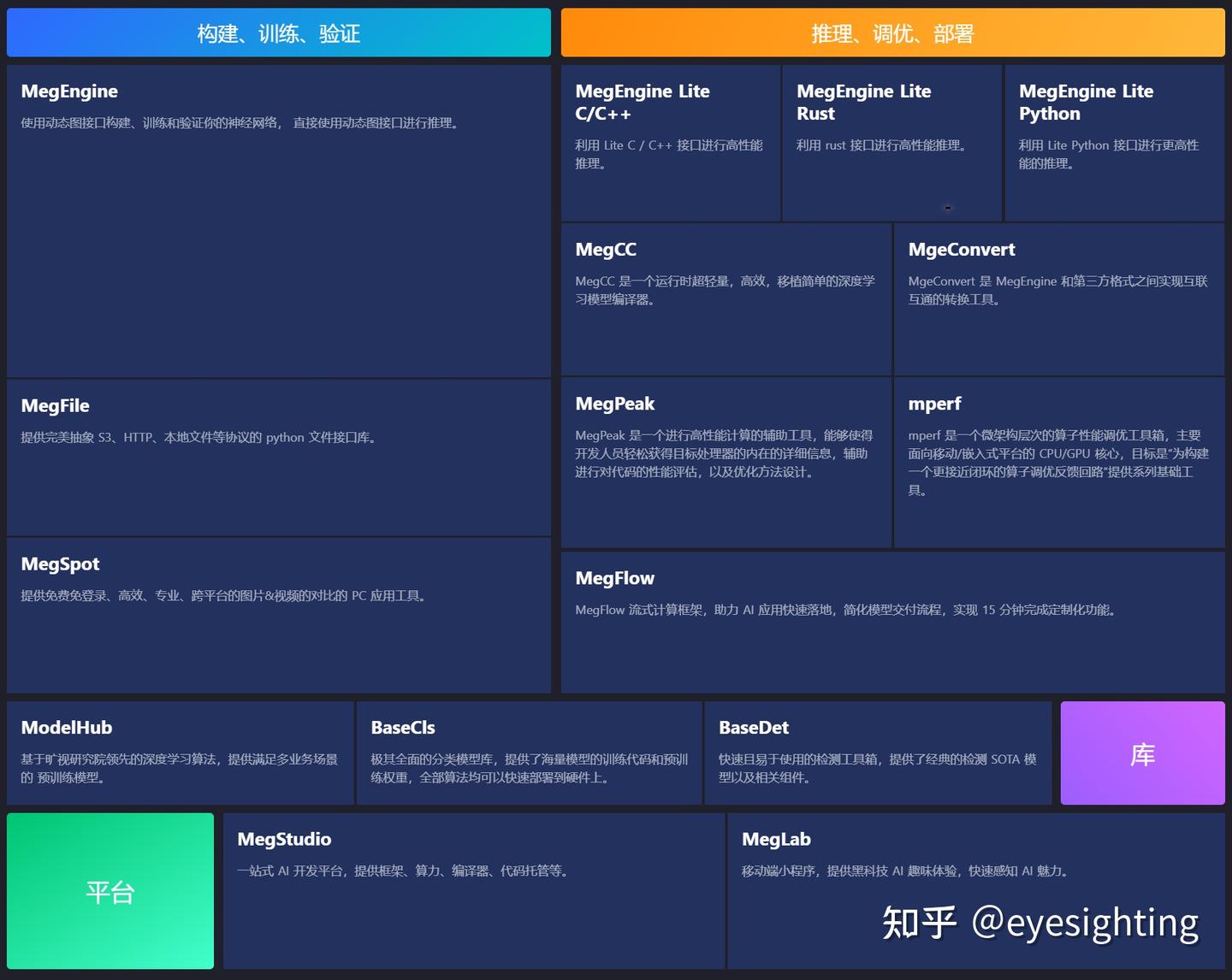Select the BaseDet detection toolbox card
The width and height of the screenshot is (1232, 980).
point(877,753)
